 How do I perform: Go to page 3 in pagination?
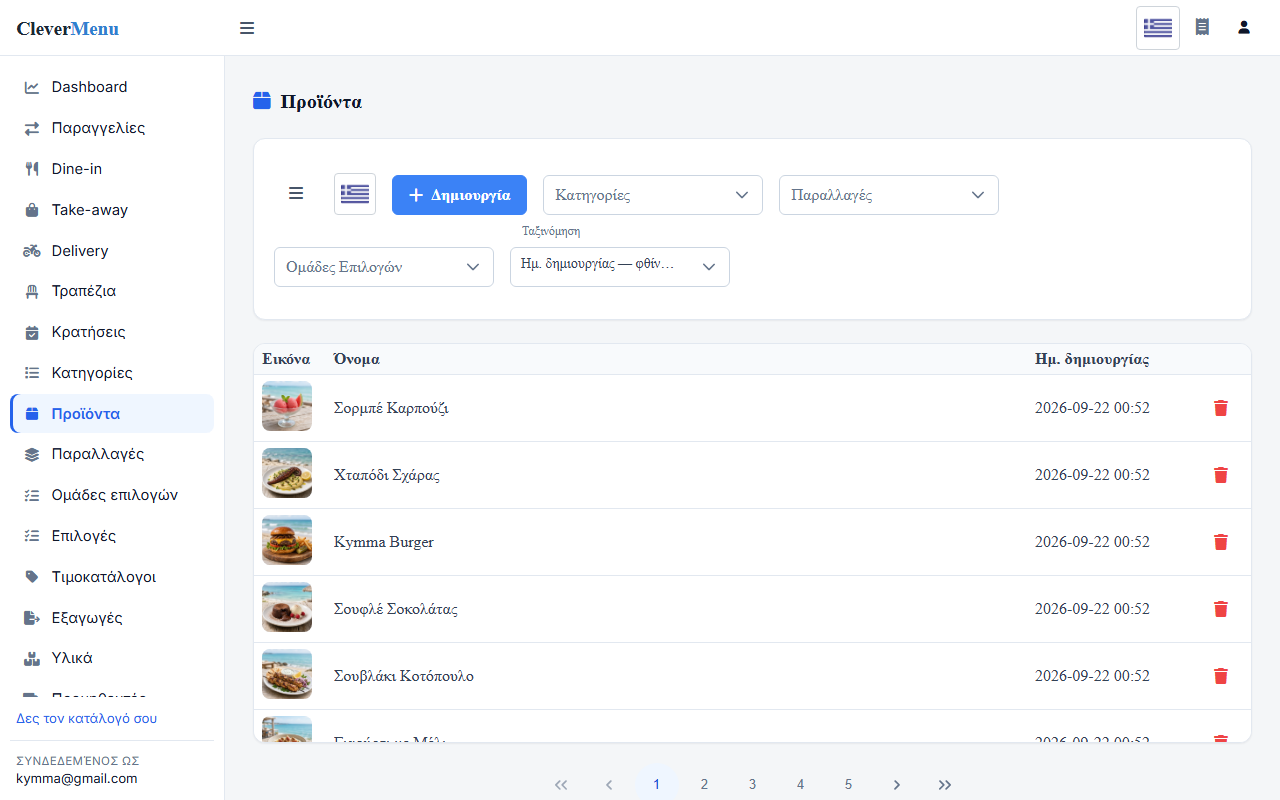click(752, 784)
